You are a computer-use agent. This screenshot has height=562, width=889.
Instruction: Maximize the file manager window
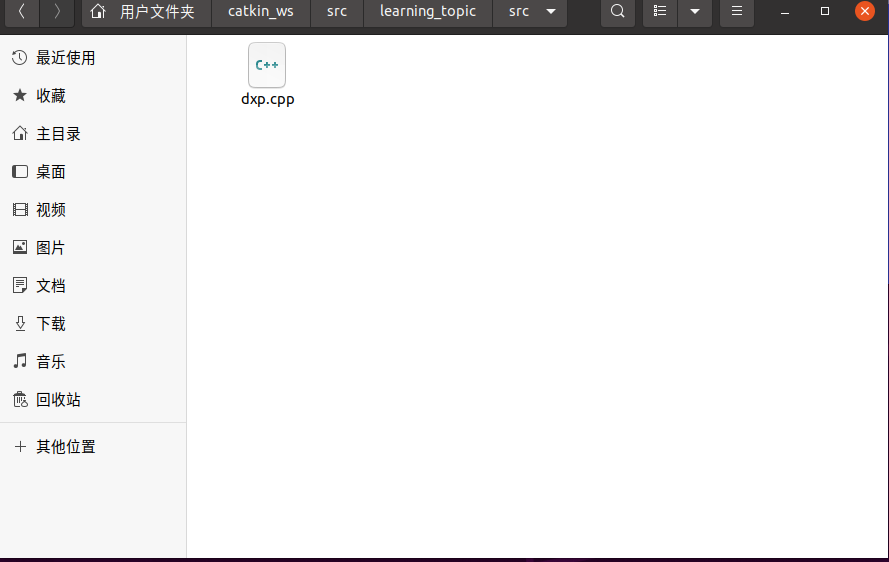pyautogui.click(x=825, y=11)
